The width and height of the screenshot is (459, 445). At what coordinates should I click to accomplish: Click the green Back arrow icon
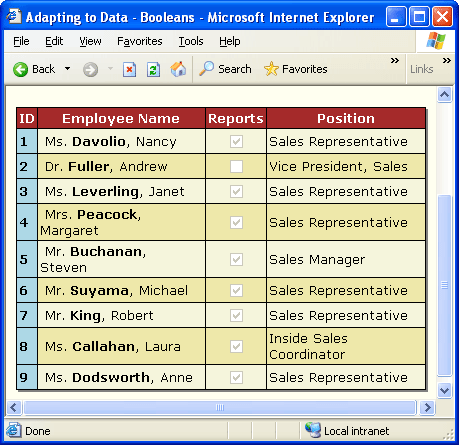point(20,70)
